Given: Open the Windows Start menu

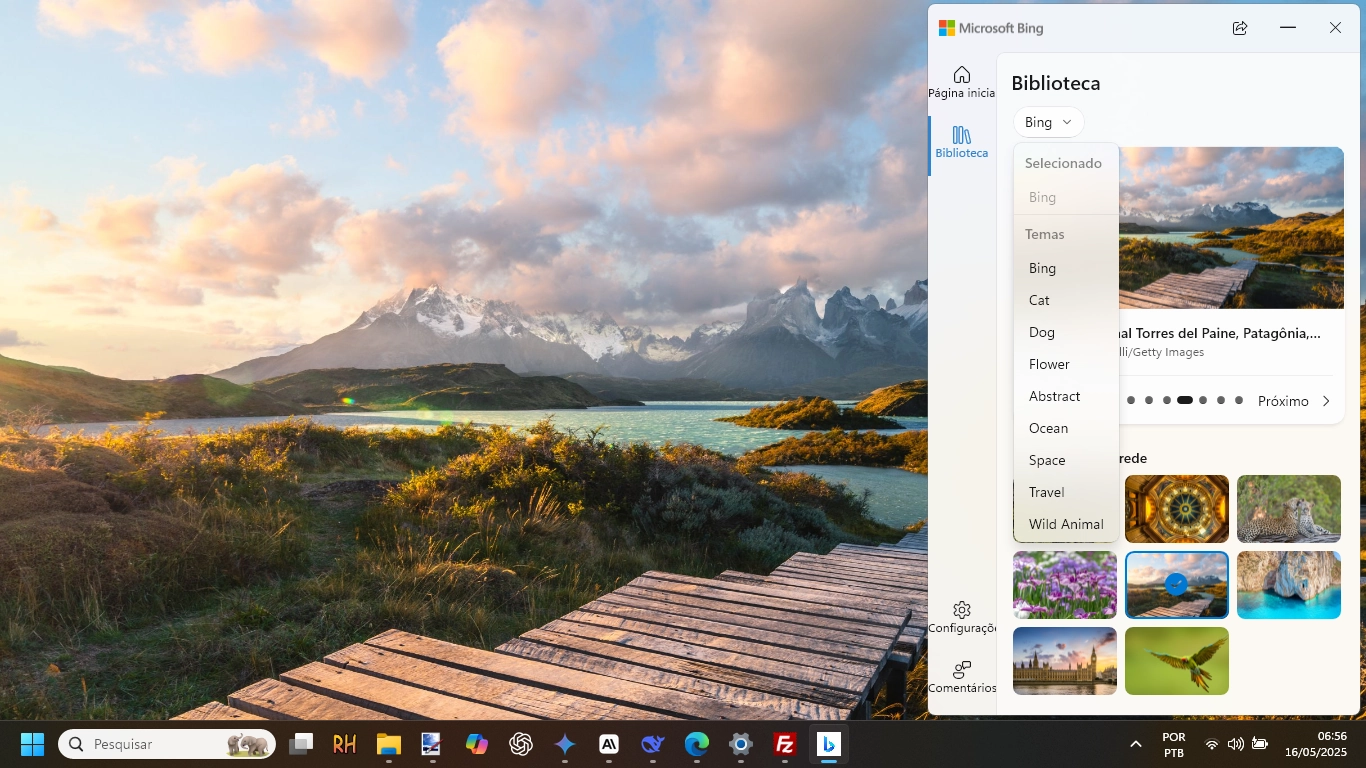Looking at the screenshot, I should [32, 744].
